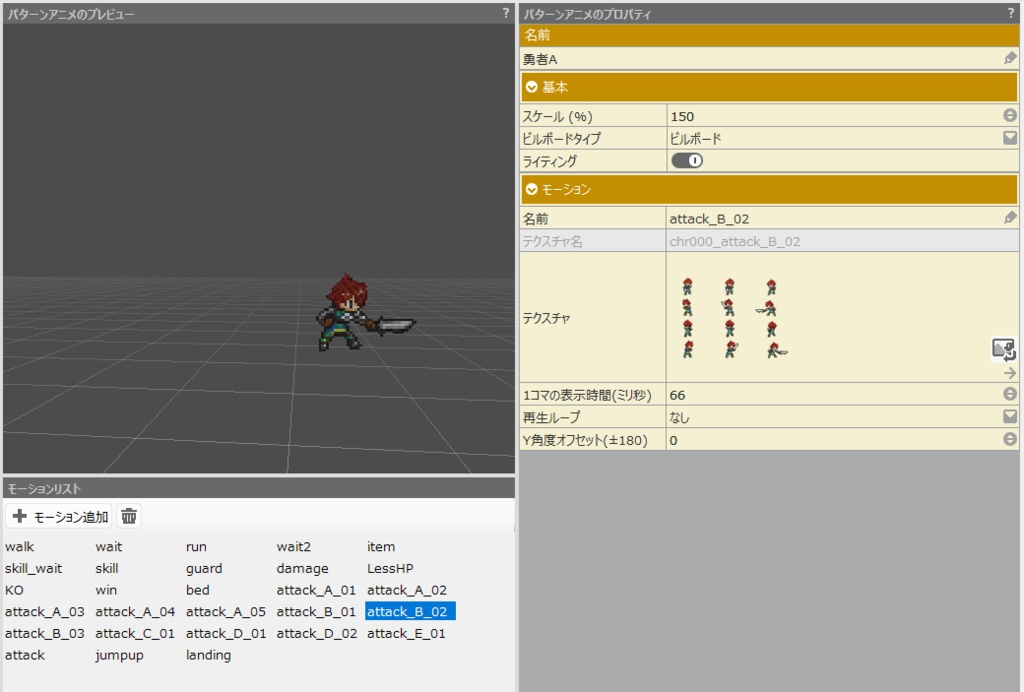Viewport: 1024px width, 692px height.
Task: Select the run motion
Action: point(196,546)
